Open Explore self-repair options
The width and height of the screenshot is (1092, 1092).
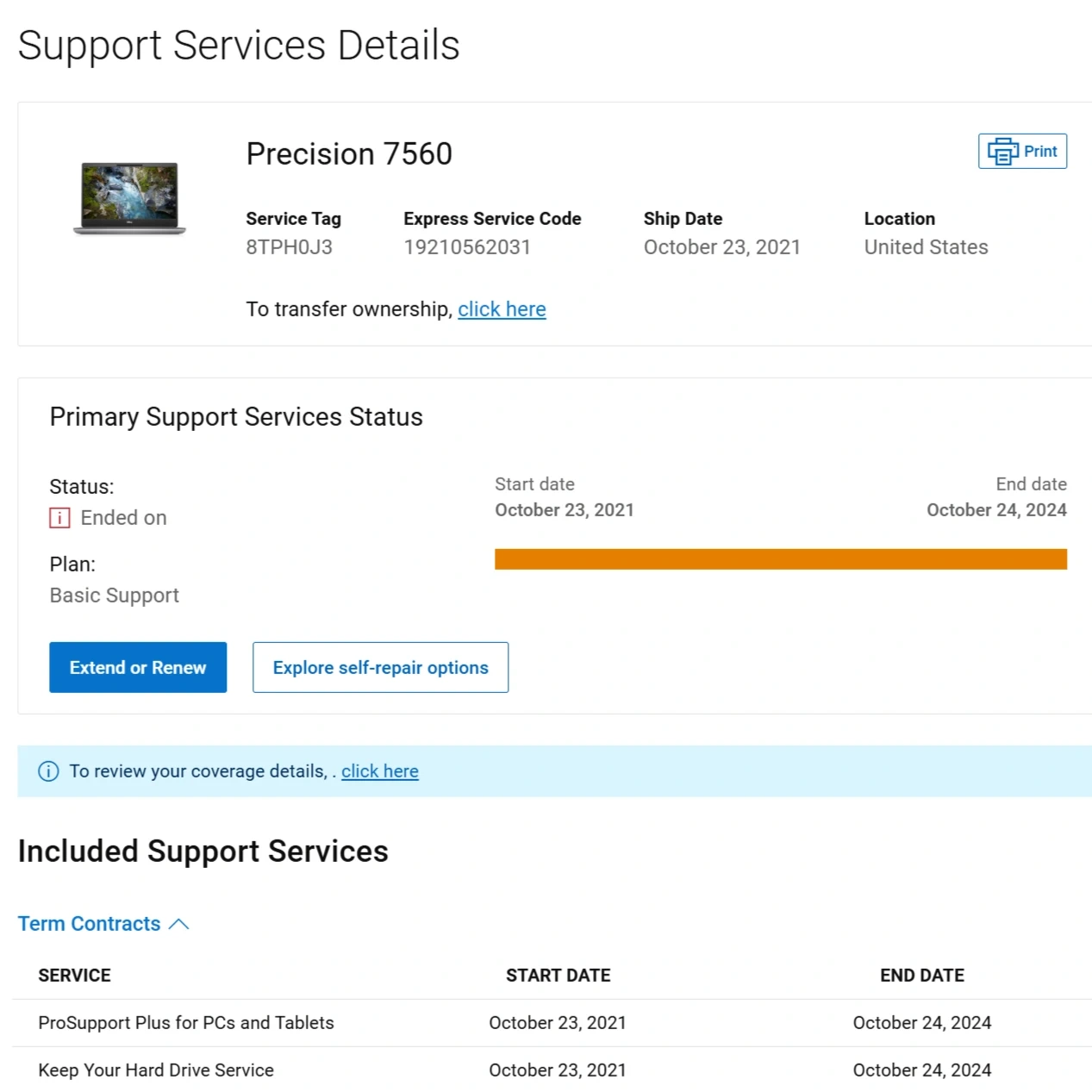click(x=380, y=667)
